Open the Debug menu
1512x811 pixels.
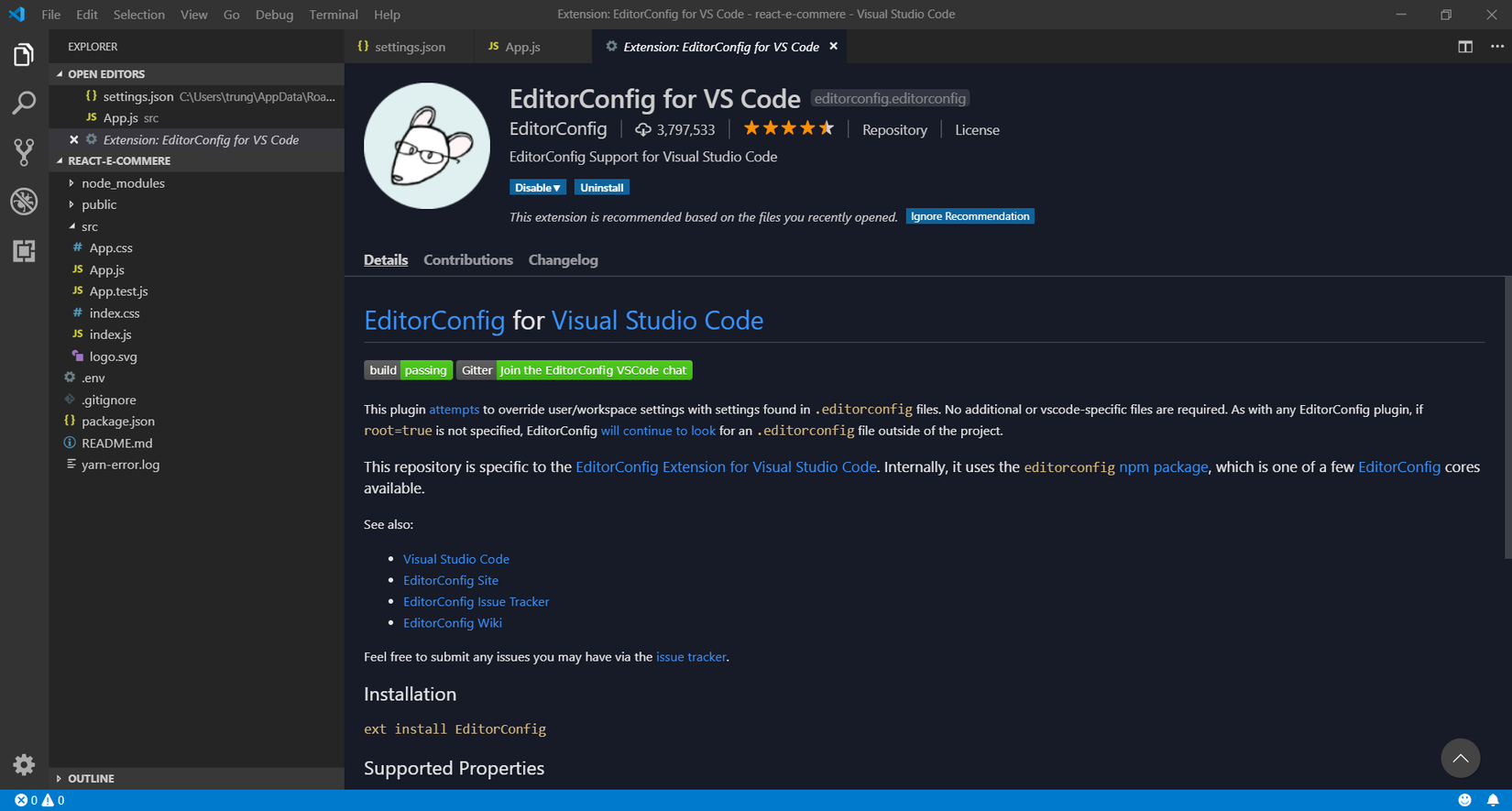(x=274, y=15)
